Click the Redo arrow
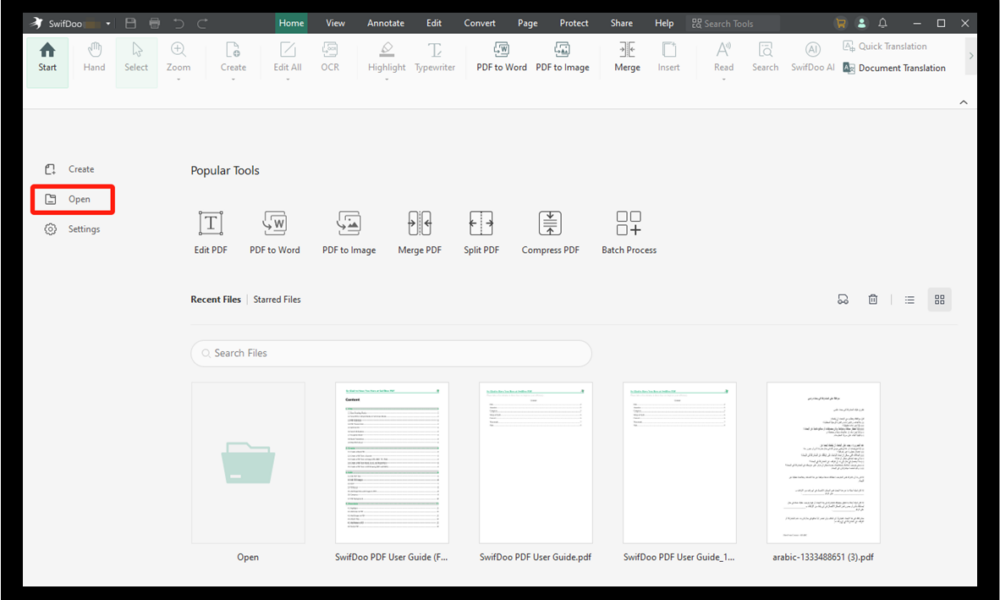The height and width of the screenshot is (600, 1000). click(x=202, y=23)
